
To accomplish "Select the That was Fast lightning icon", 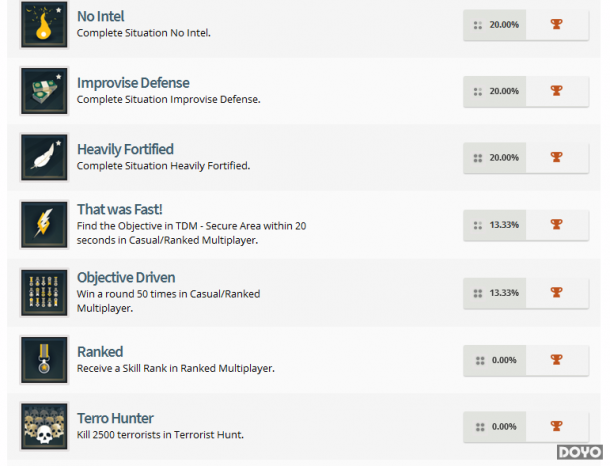I will click(x=44, y=225).
